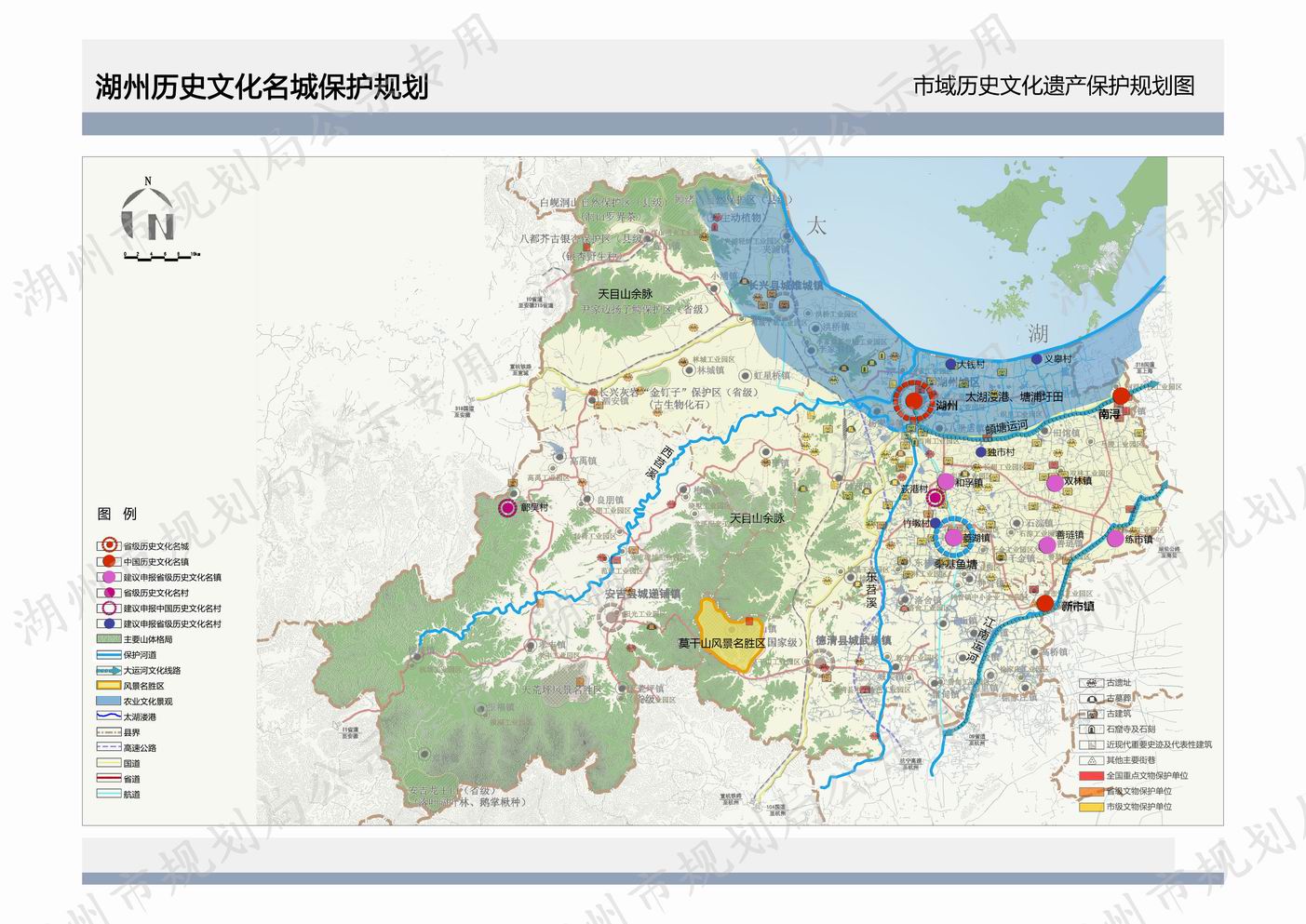Click the pink Hefu Town (和孚镇) marker
Image resolution: width=1306 pixels, height=924 pixels.
point(946,481)
